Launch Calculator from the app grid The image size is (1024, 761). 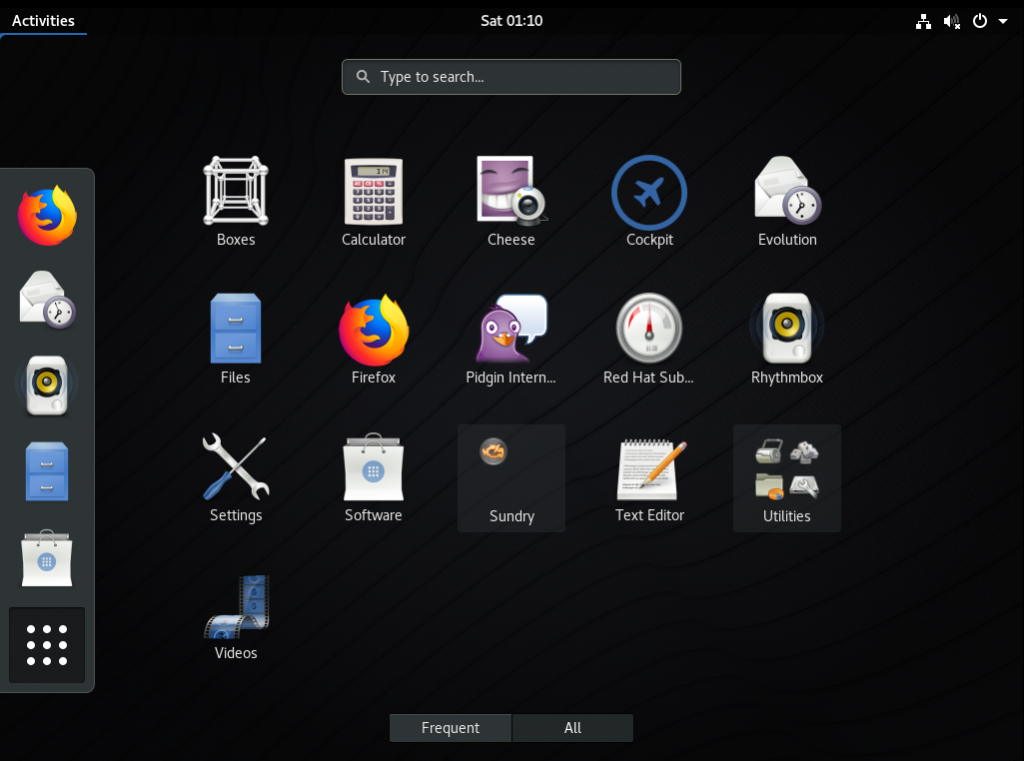(374, 201)
